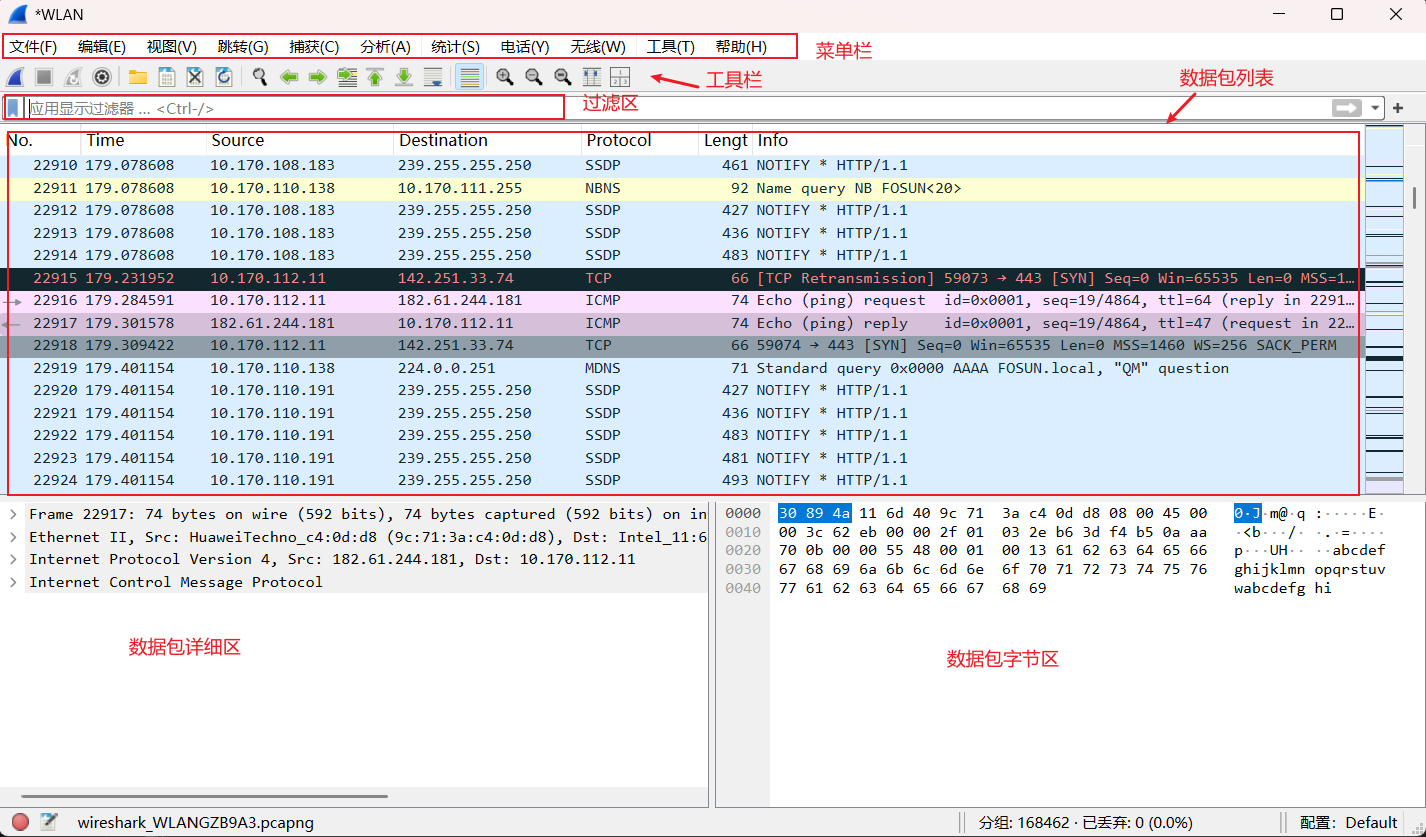
Task: Click the find packet magnifier icon
Action: [260, 77]
